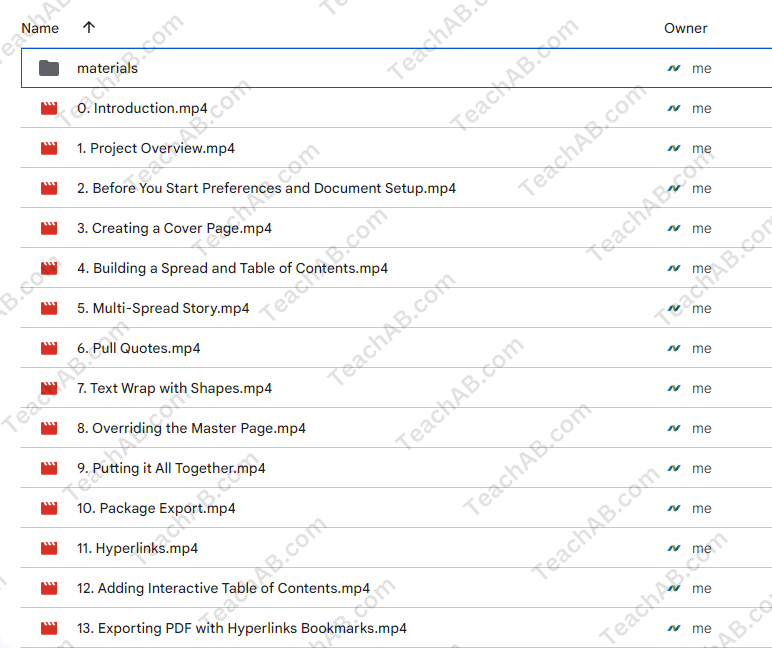Sort by the Name column header
Image resolution: width=772 pixels, height=648 pixels.
tap(40, 28)
